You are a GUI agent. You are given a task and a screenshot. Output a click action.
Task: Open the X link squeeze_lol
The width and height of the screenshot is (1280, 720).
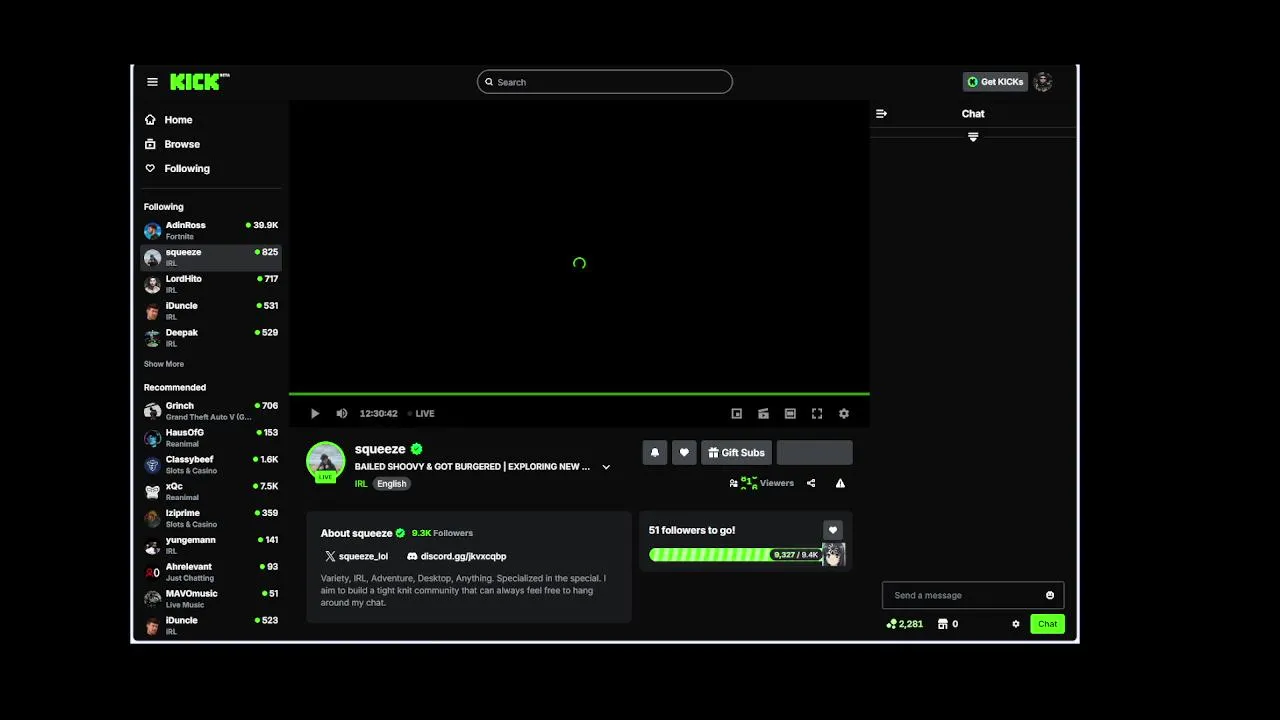356,556
